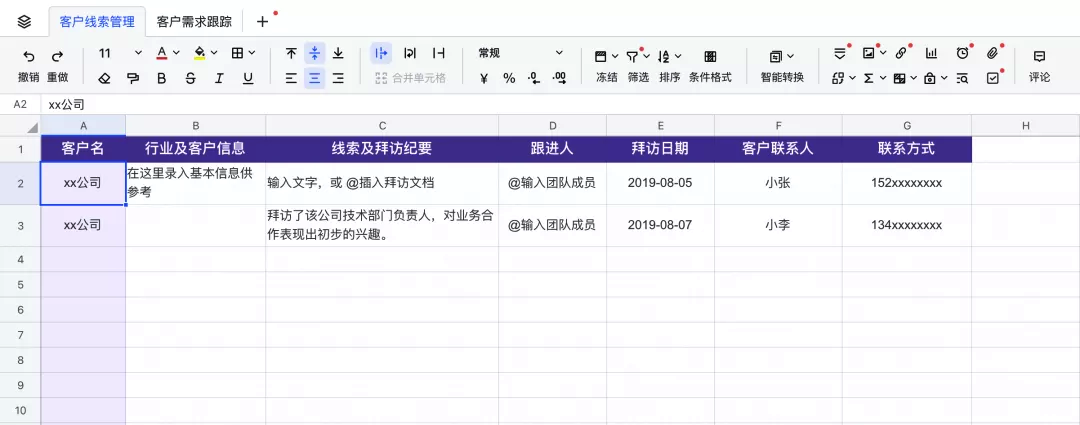1080x425 pixels.
Task: Apply font color red A swatch
Action: [x=161, y=53]
